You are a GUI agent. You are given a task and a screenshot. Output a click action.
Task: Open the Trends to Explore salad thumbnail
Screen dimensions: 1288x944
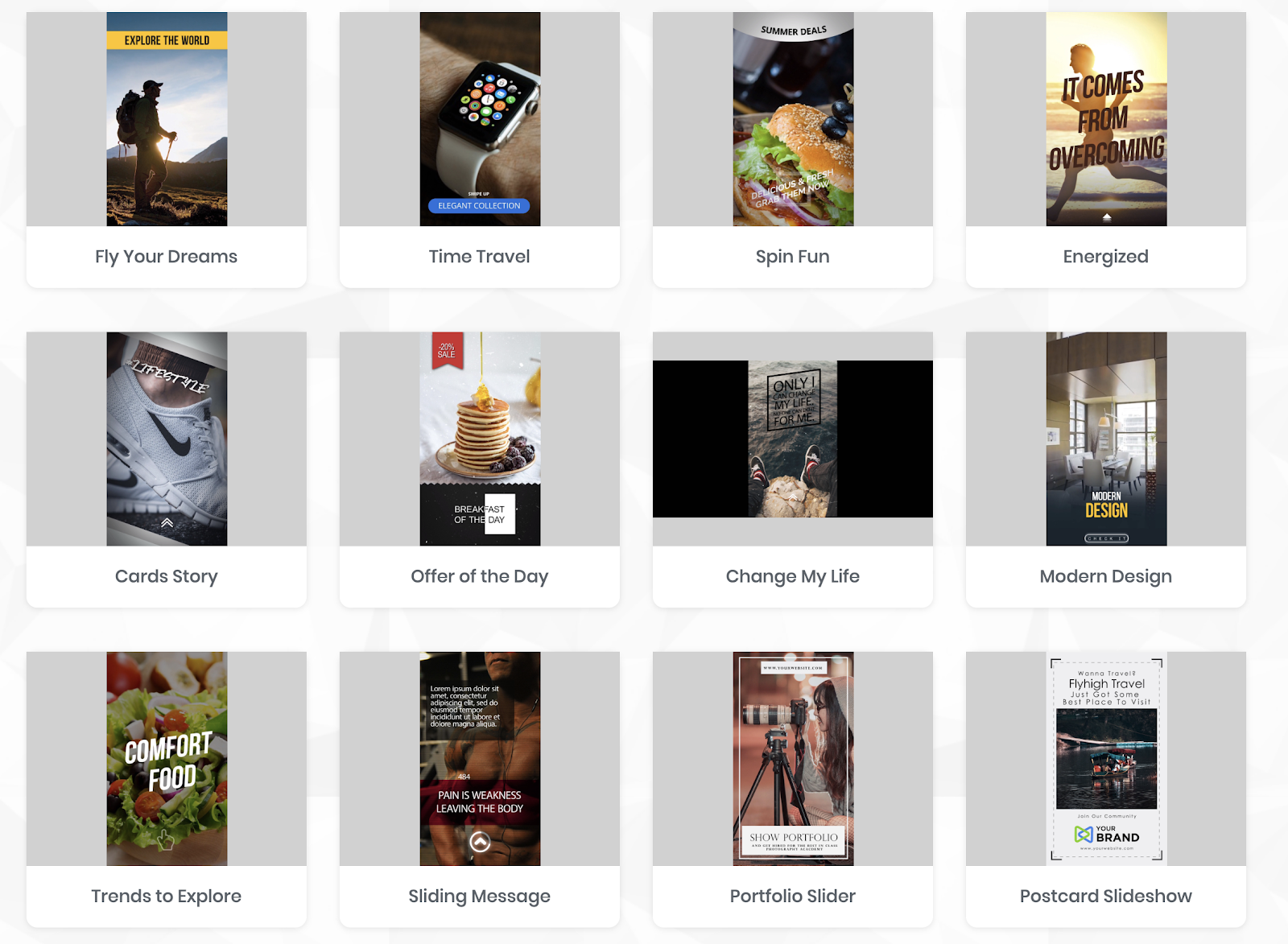[167, 759]
